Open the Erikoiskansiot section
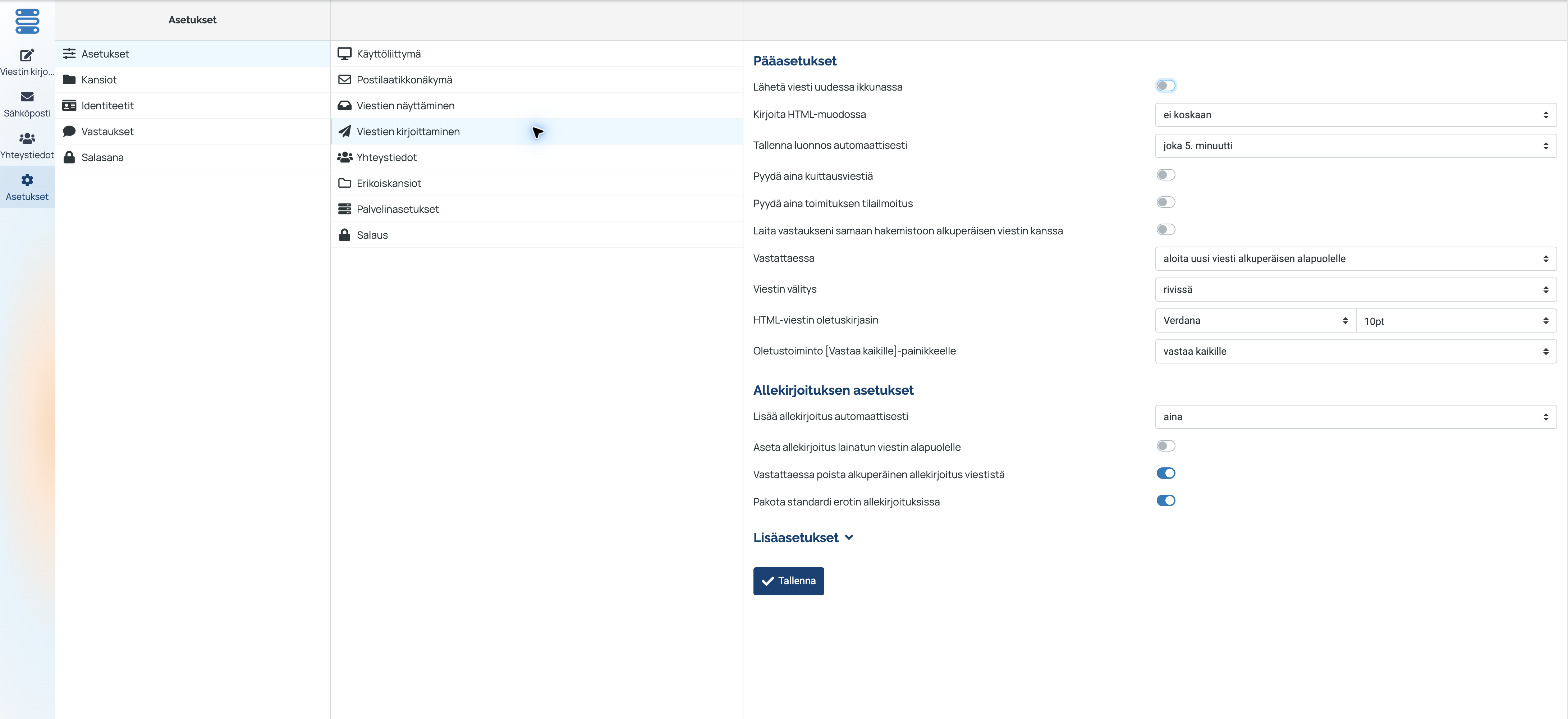The width and height of the screenshot is (1568, 719). tap(536, 183)
